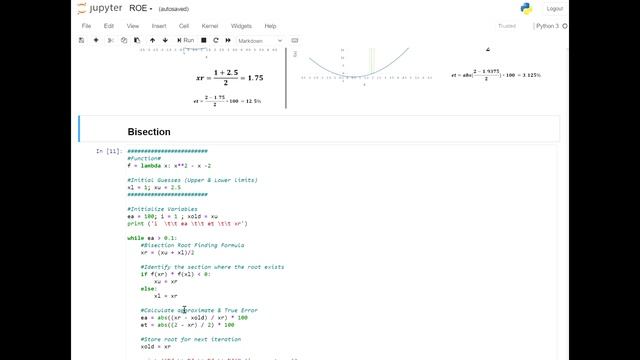The height and width of the screenshot is (360, 640).
Task: Open the command palette keyboard icon
Action: [x=295, y=40]
